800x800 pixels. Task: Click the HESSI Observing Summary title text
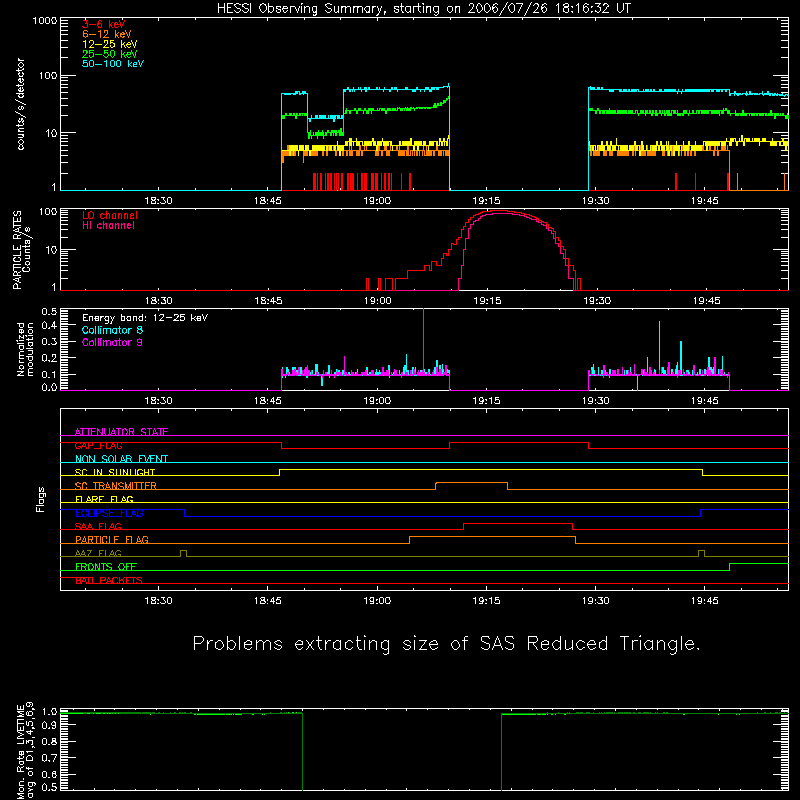pyautogui.click(x=424, y=9)
